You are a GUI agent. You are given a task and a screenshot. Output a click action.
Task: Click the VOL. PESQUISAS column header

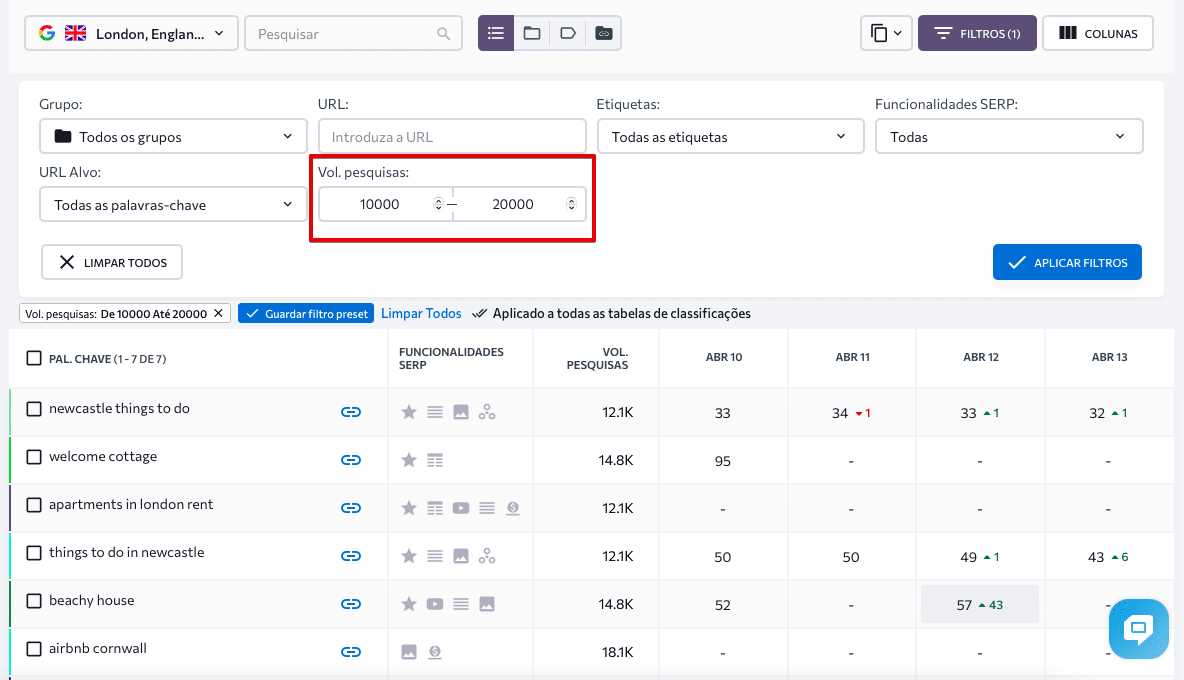(x=597, y=358)
